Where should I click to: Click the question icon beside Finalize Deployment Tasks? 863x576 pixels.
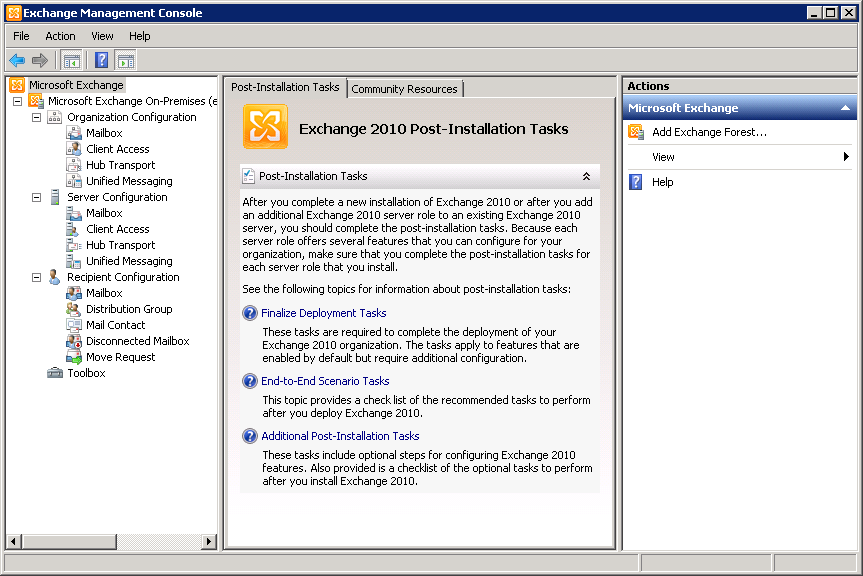(x=250, y=313)
